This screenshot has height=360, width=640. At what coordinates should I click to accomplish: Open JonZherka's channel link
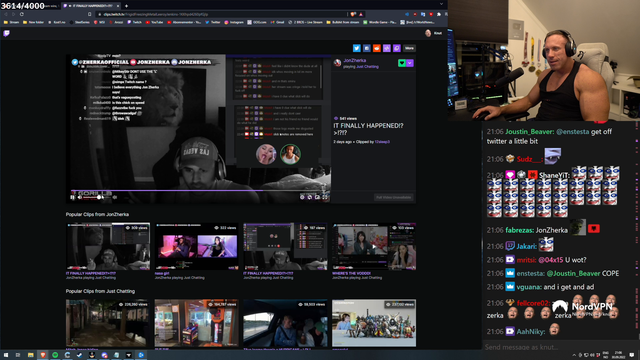pyautogui.click(x=355, y=60)
